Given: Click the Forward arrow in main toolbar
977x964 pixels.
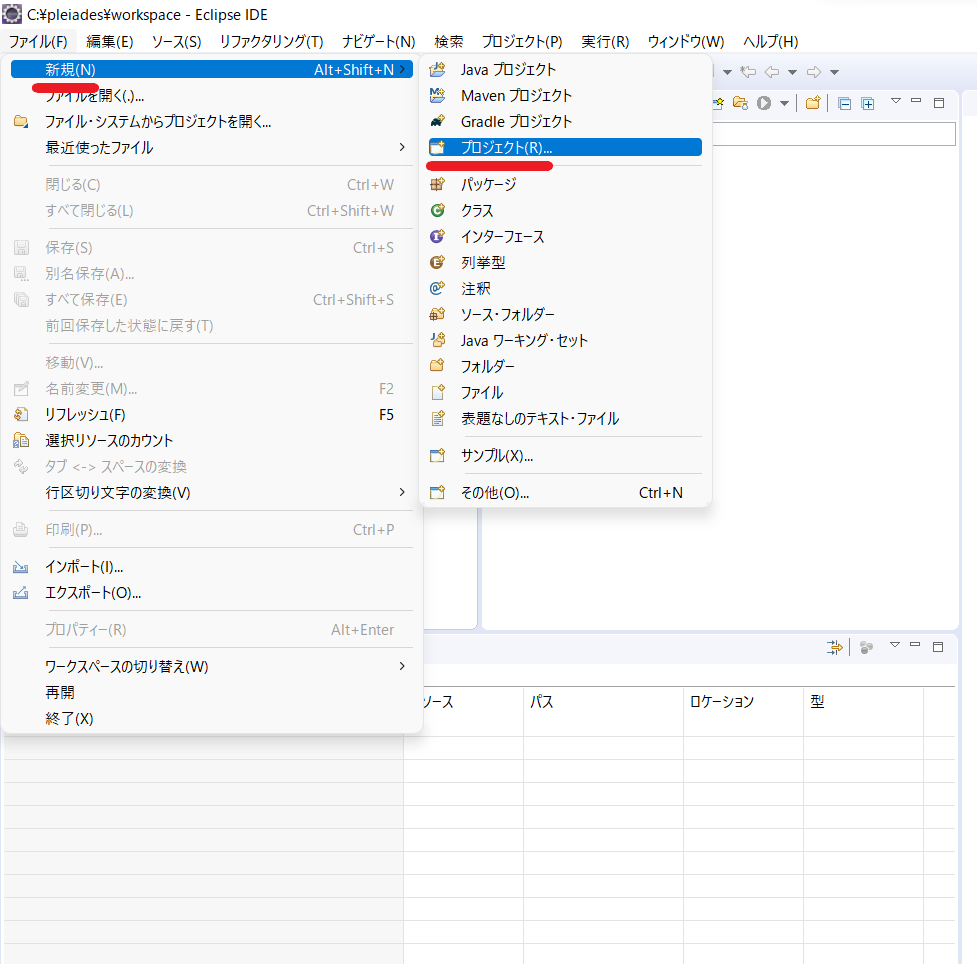Looking at the screenshot, I should (814, 72).
